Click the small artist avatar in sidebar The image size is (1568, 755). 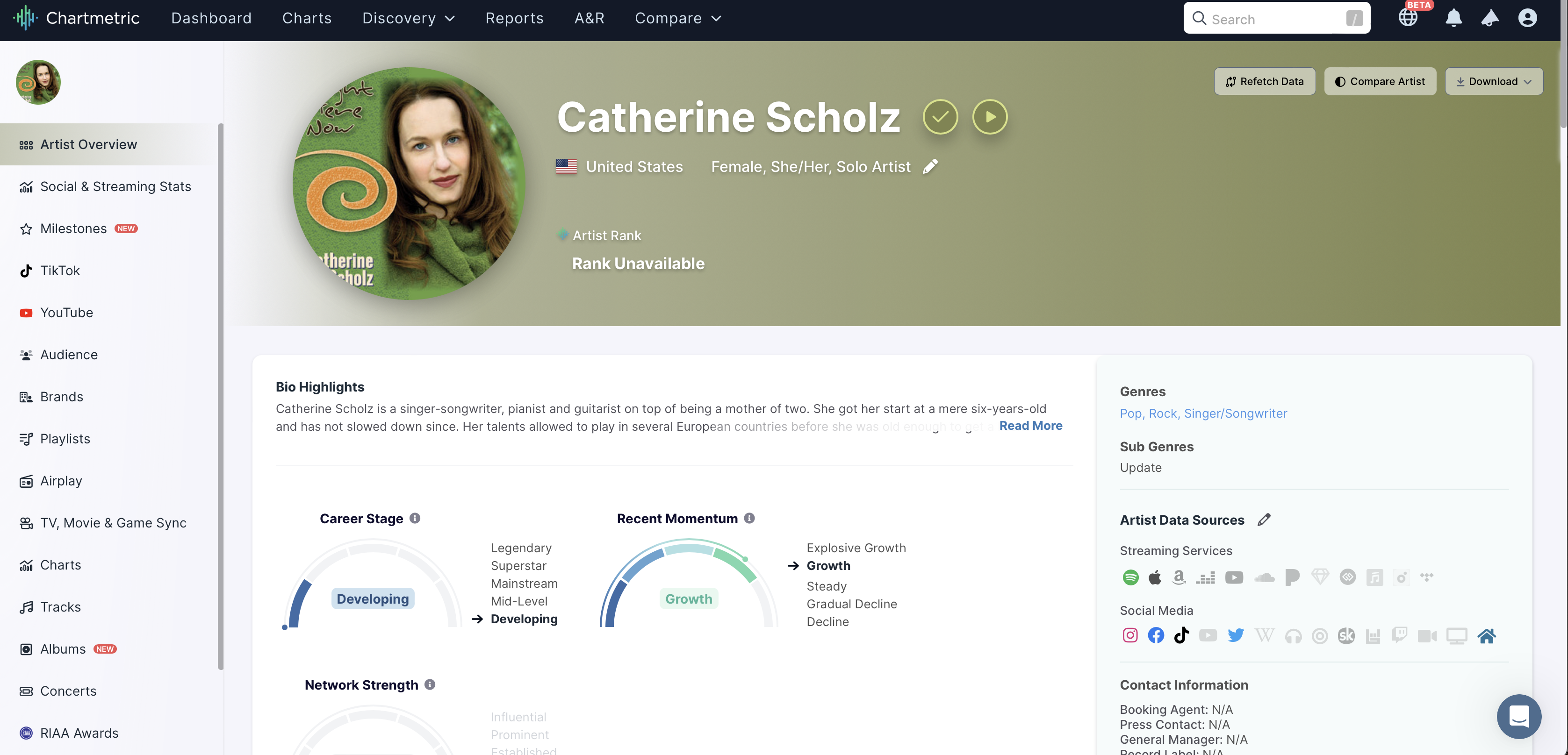(38, 81)
